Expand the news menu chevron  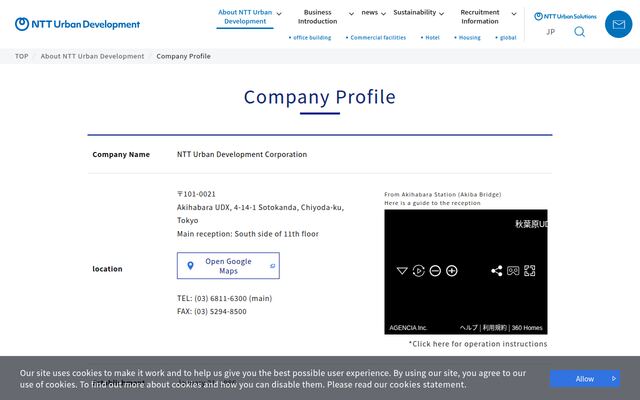pos(383,14)
